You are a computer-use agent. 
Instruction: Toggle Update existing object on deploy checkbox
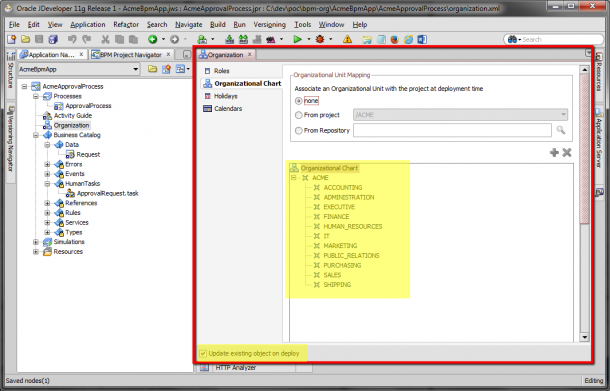pos(203,354)
